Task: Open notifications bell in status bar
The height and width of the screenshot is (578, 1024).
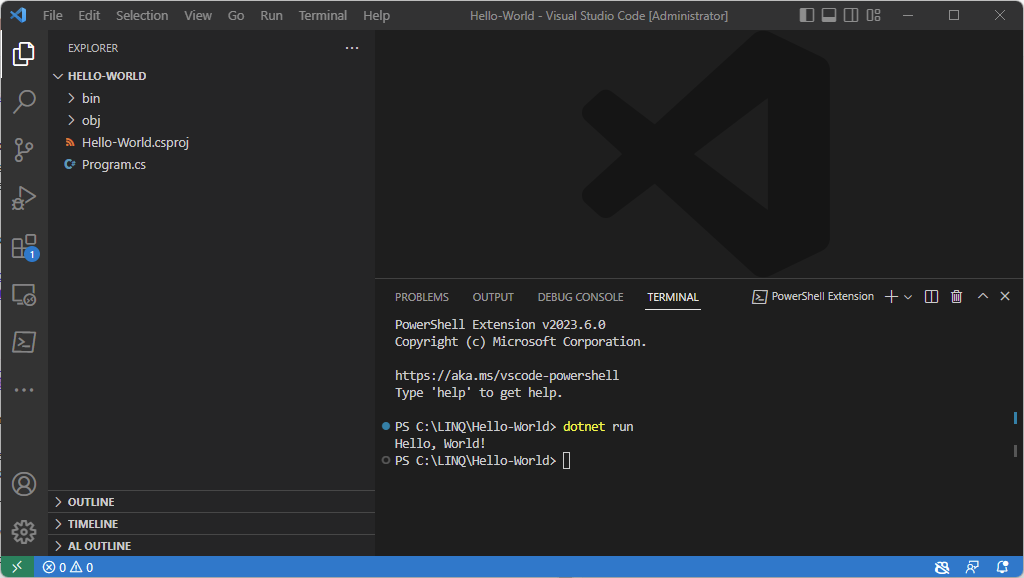Action: [1002, 567]
